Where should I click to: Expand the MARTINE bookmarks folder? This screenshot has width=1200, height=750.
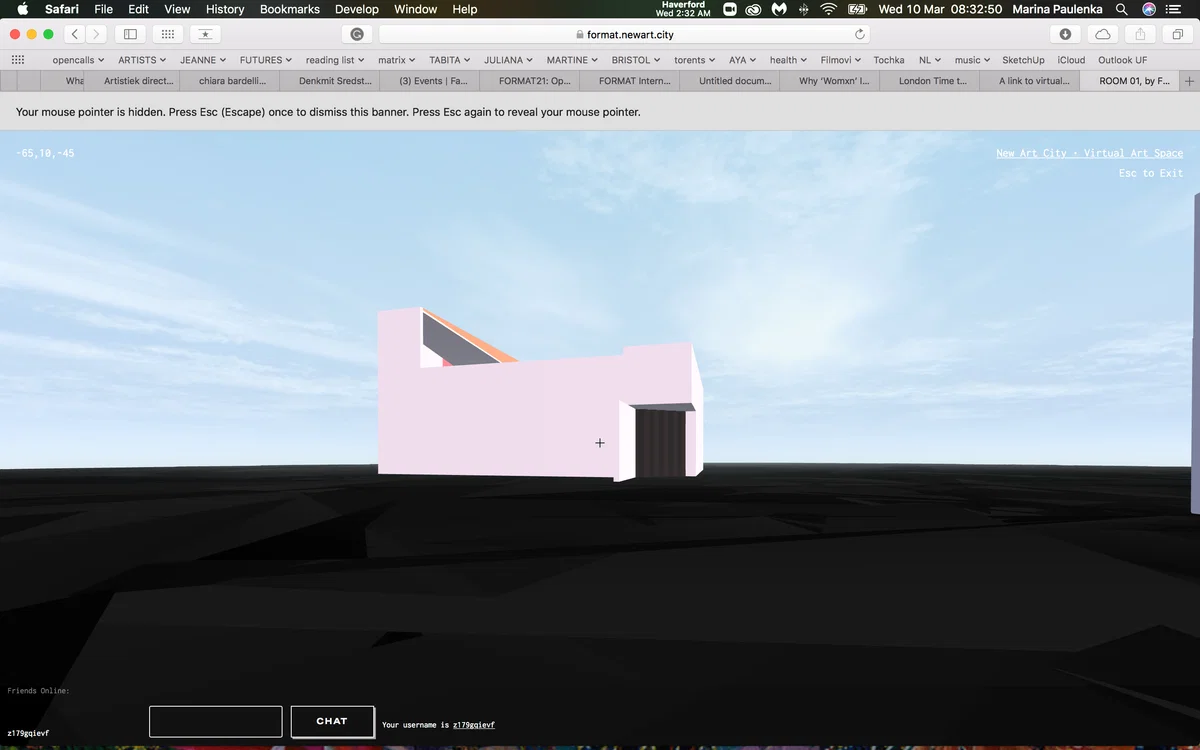click(573, 60)
